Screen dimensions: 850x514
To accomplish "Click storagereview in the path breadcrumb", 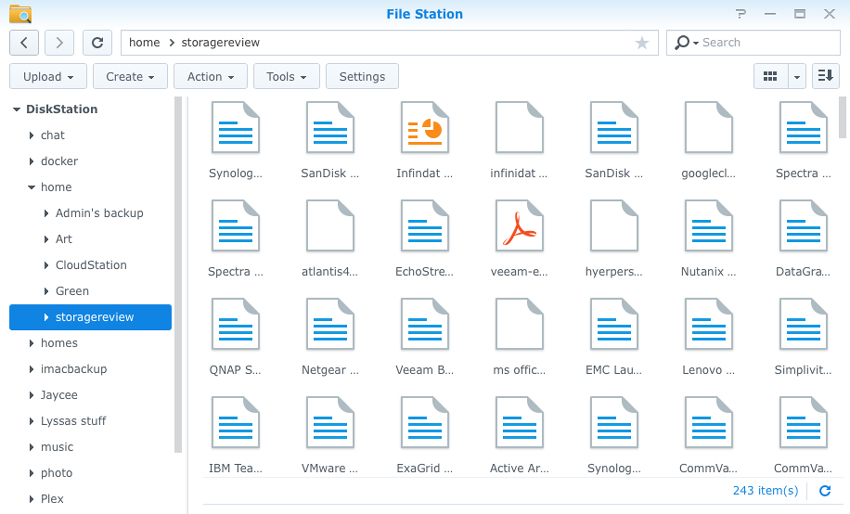I will click(220, 42).
